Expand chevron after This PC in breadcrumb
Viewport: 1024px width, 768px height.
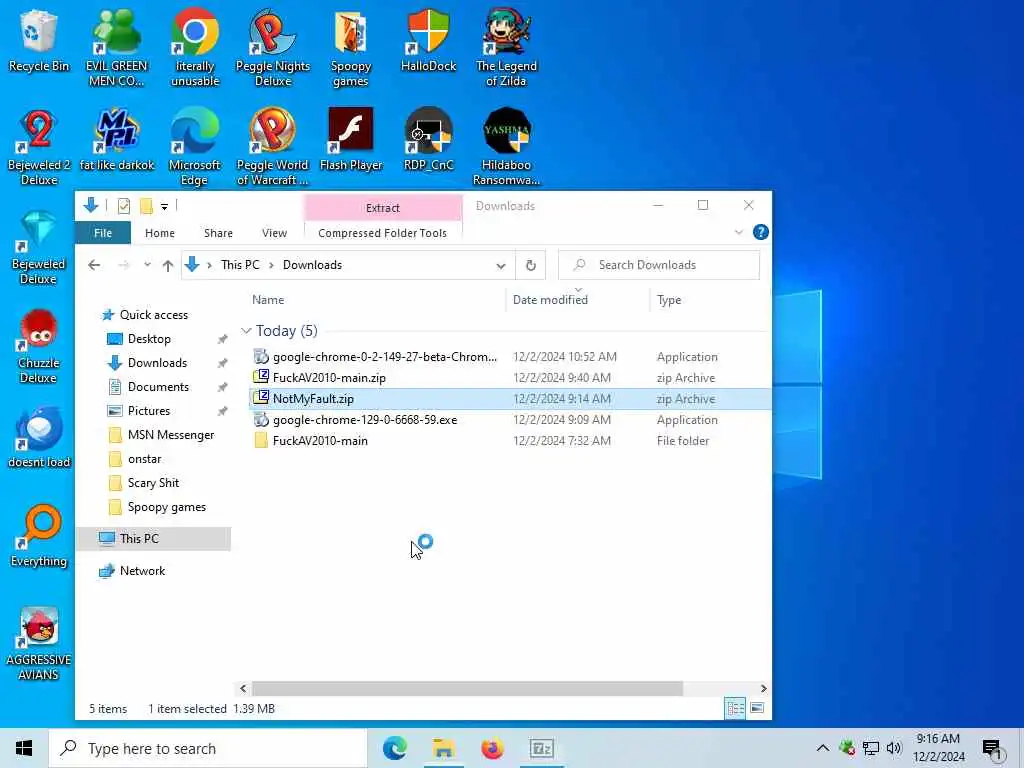point(271,265)
